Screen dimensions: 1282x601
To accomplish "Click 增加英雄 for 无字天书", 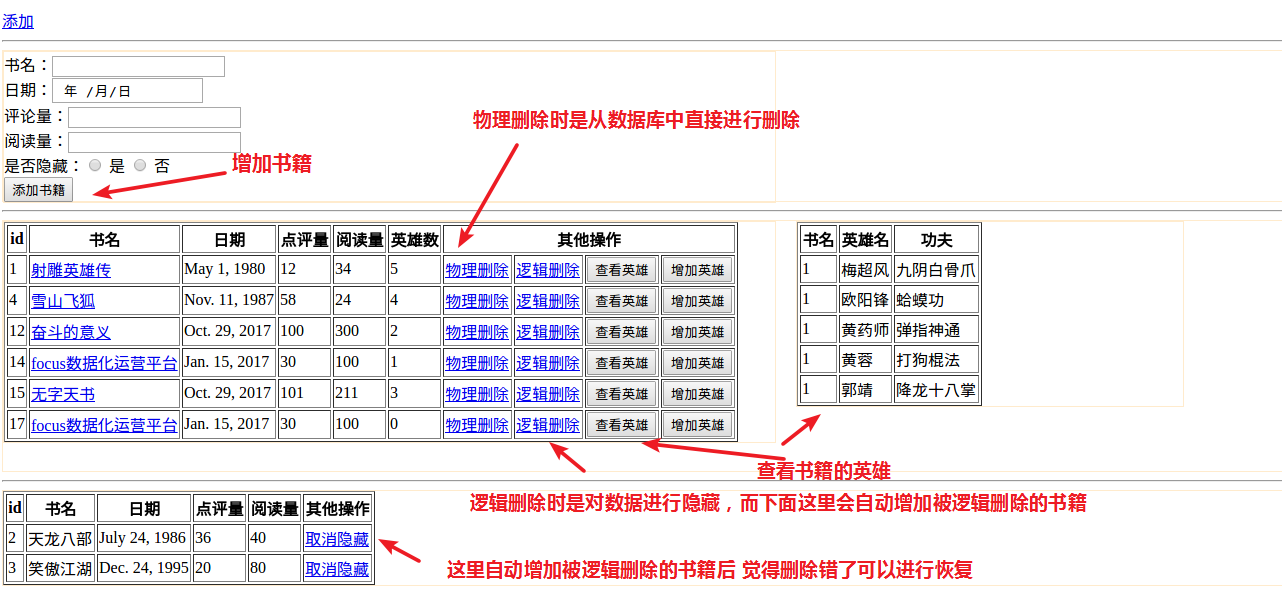I will [698, 394].
